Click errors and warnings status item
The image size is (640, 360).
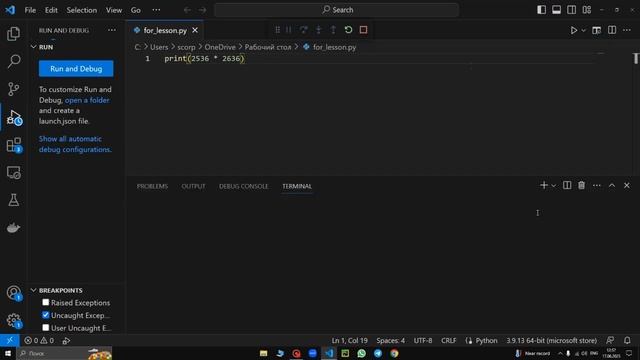click(39, 340)
